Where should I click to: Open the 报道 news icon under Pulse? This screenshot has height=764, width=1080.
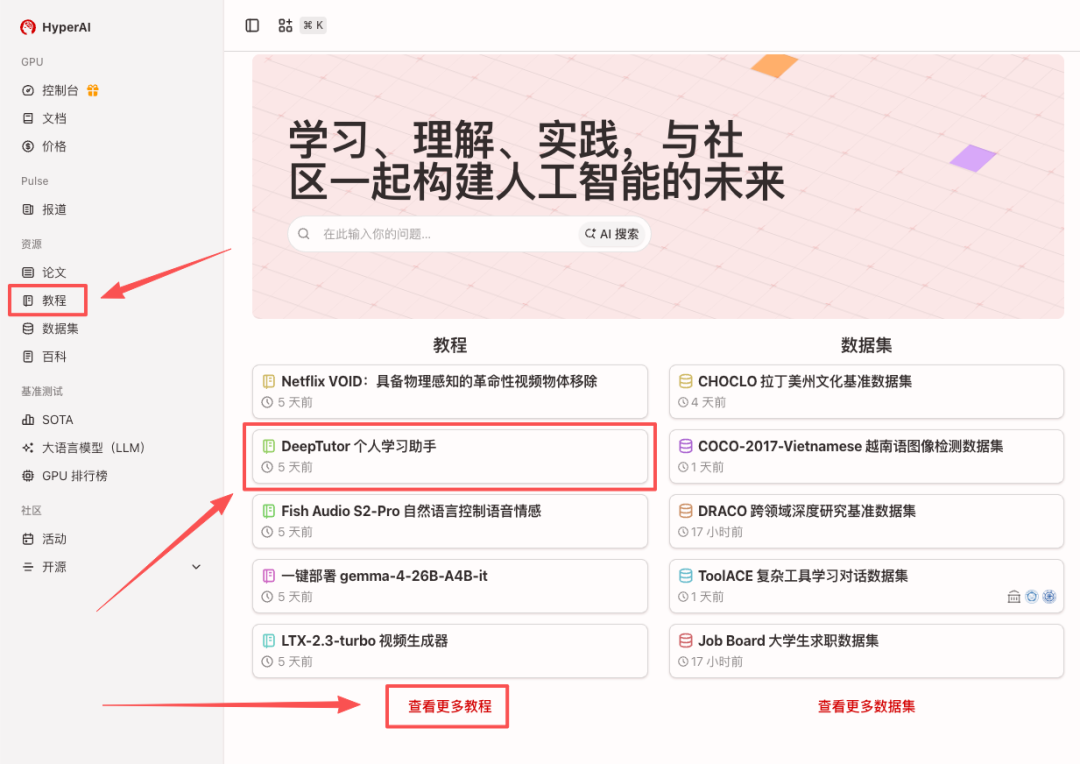click(28, 209)
